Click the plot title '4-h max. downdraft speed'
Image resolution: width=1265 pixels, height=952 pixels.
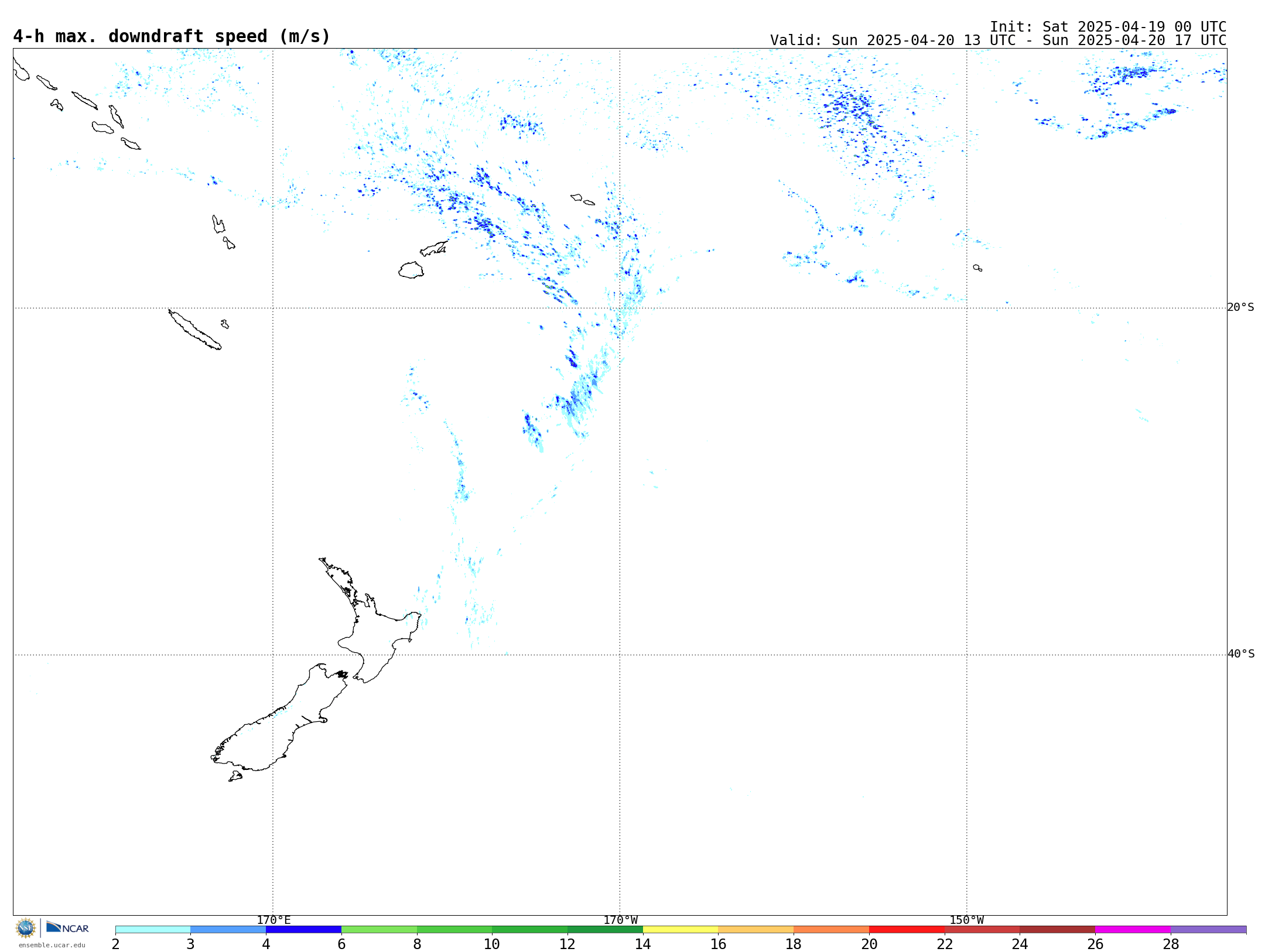click(x=172, y=36)
